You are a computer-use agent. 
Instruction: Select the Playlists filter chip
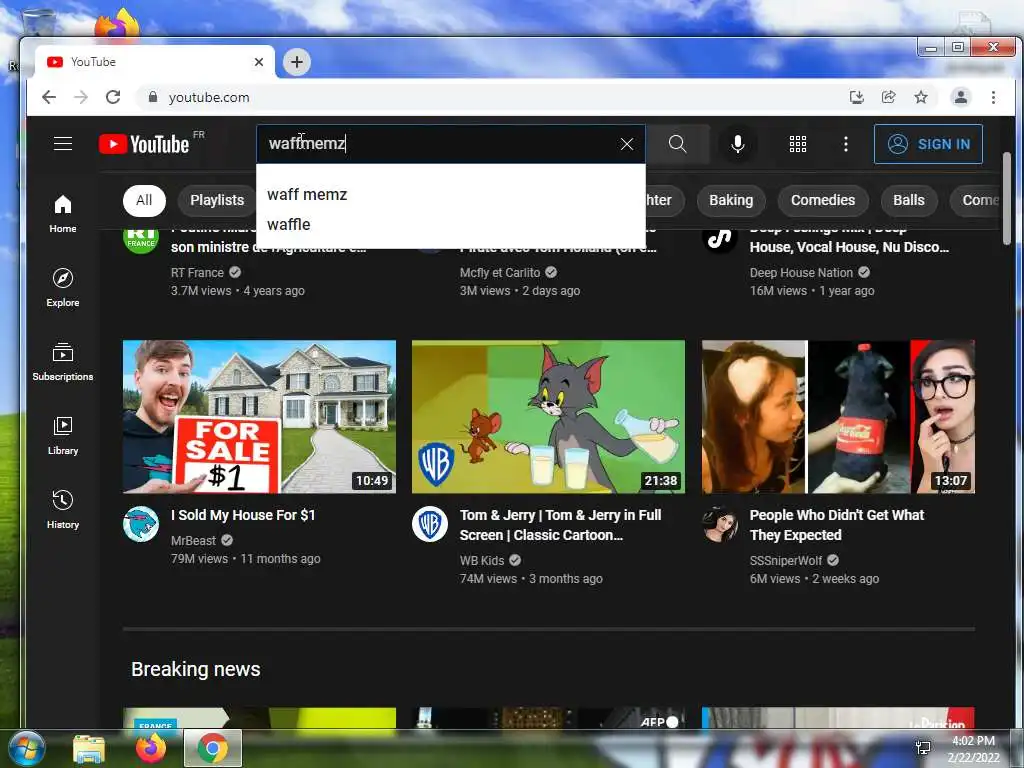pos(217,200)
